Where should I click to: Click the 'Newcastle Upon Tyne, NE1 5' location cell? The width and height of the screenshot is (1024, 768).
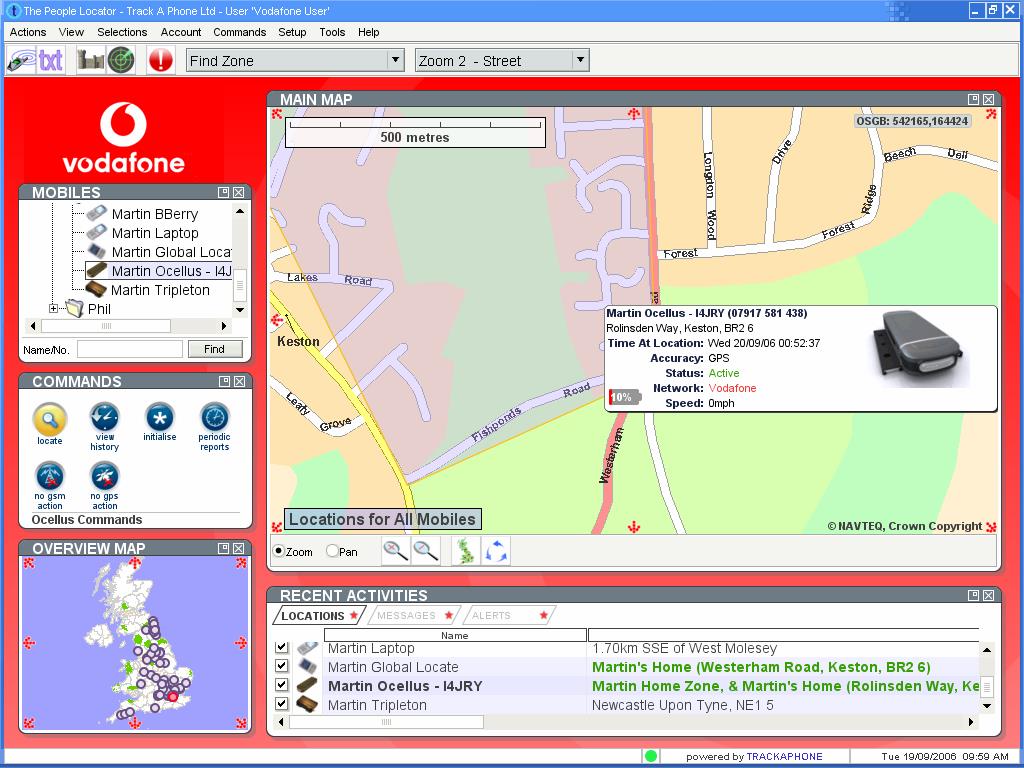[x=682, y=705]
